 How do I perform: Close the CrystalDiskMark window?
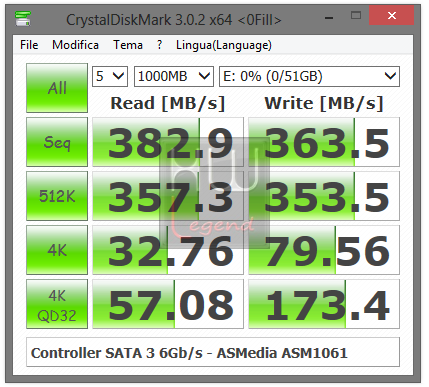[x=392, y=16]
